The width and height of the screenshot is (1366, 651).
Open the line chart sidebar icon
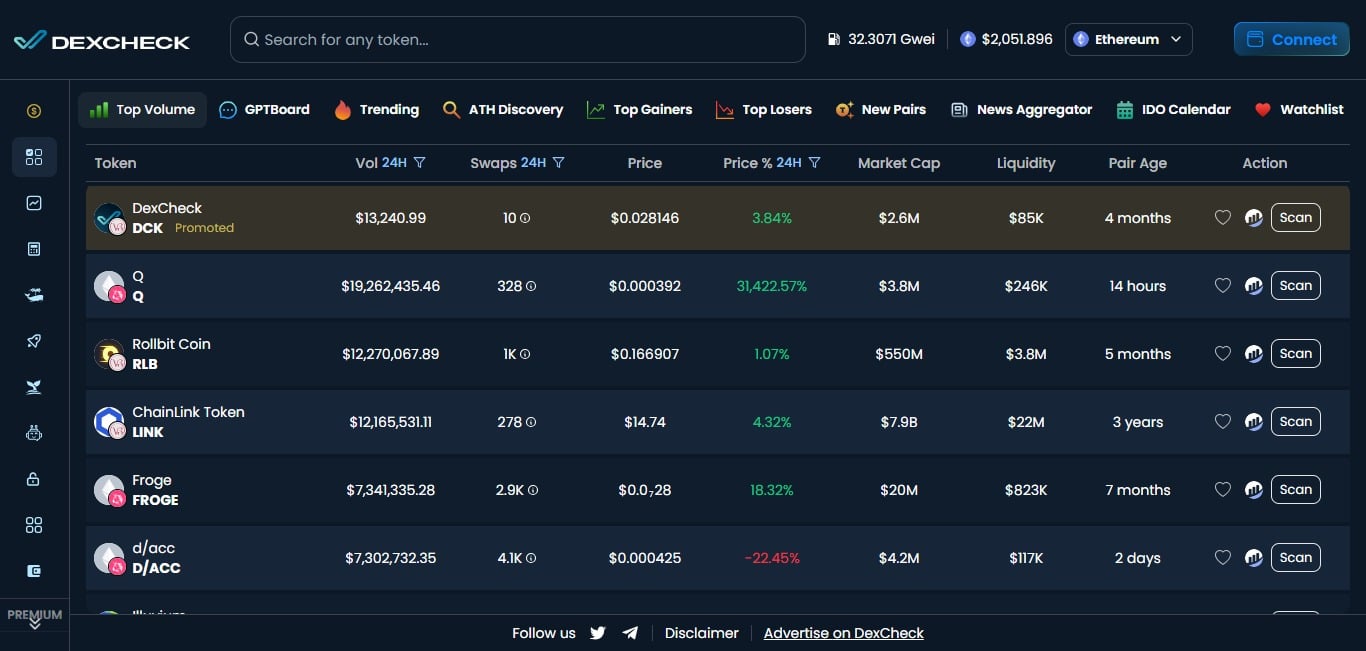[34, 203]
